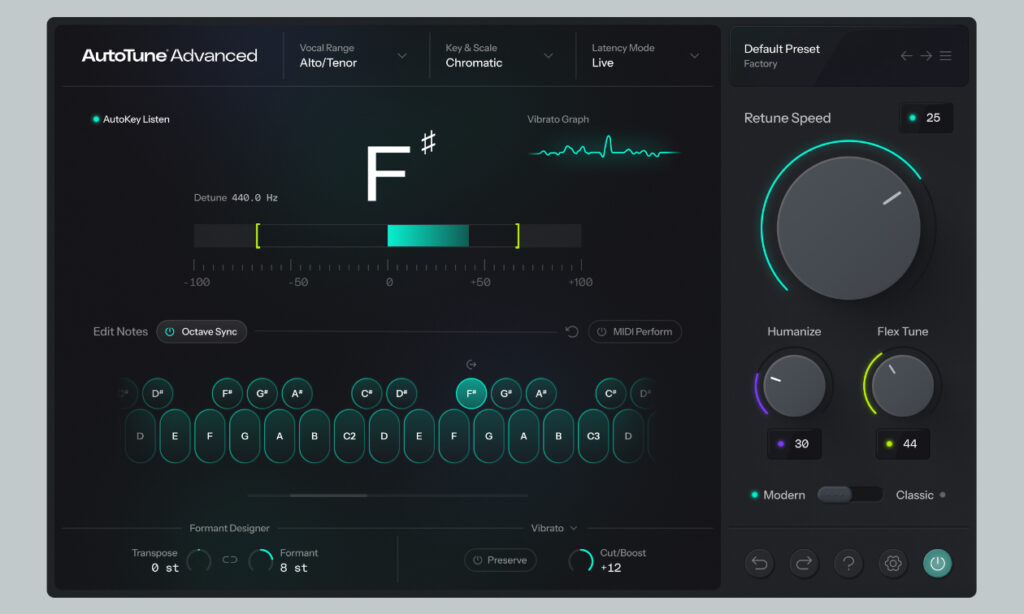Viewport: 1024px width, 614px height.
Task: Click the Humanize value field 30
Action: 794,444
